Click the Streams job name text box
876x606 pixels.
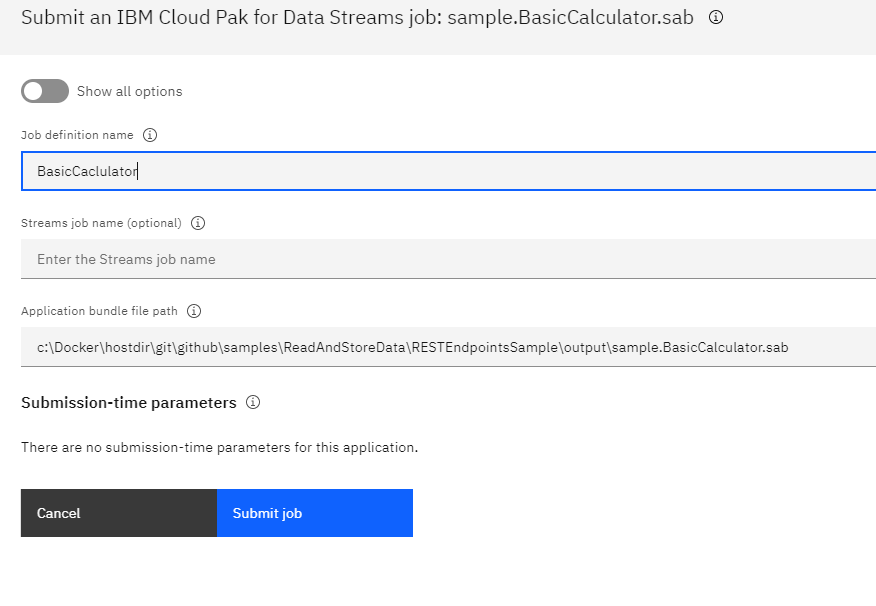coord(448,259)
